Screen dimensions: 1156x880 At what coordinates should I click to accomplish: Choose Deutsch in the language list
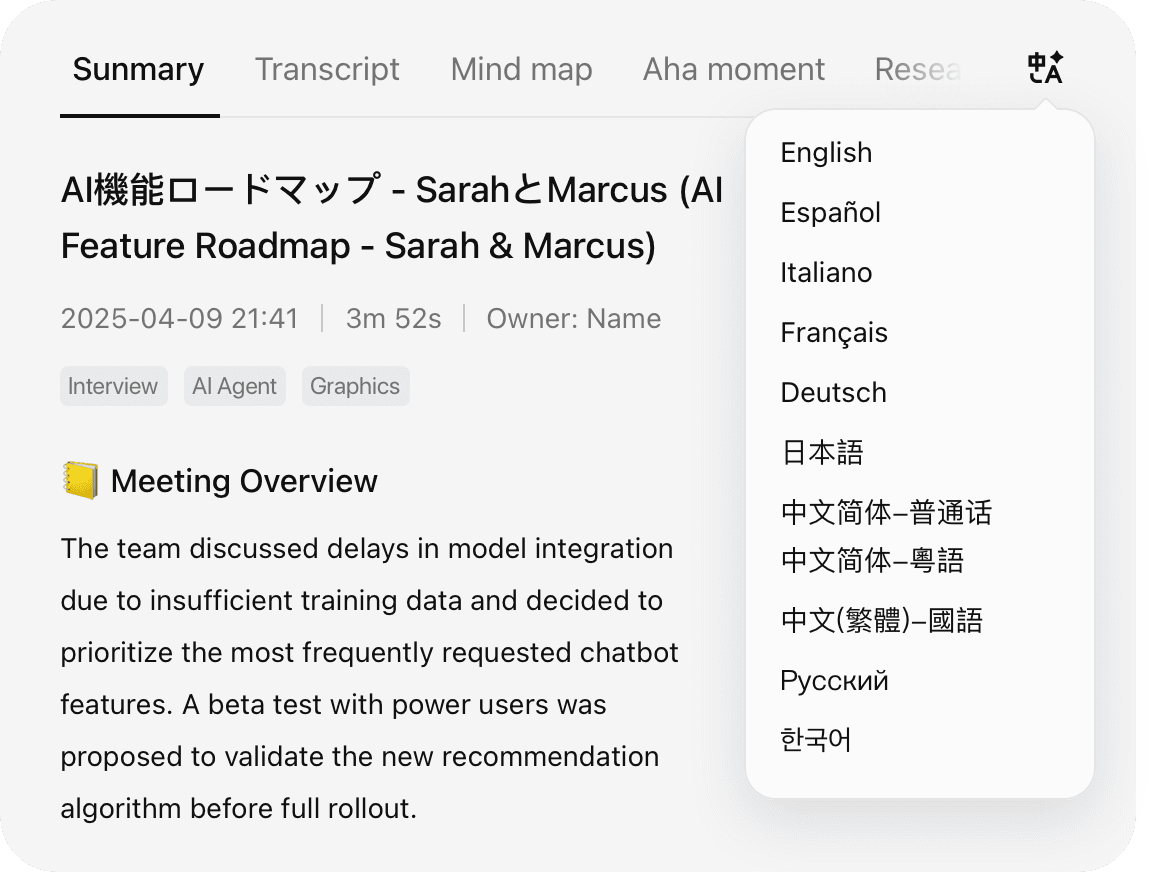[833, 393]
